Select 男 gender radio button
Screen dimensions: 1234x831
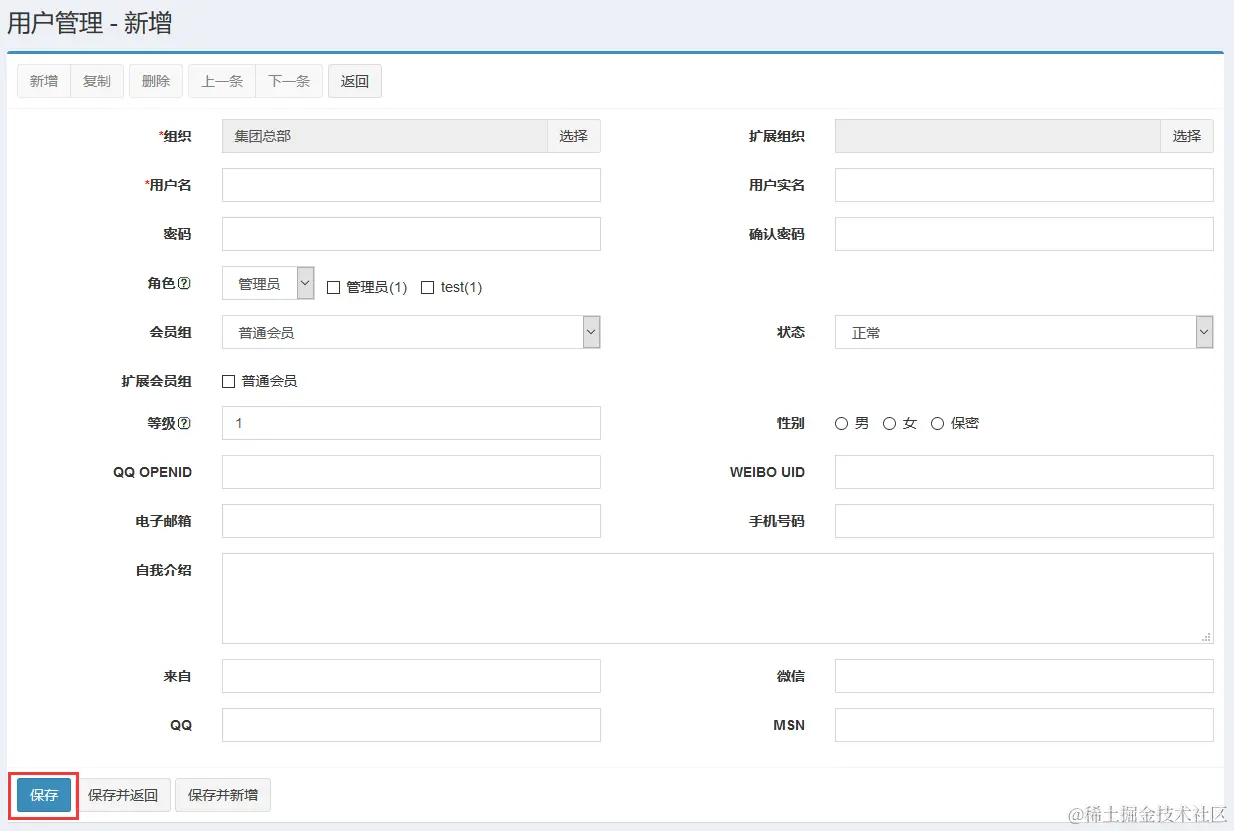tap(842, 424)
